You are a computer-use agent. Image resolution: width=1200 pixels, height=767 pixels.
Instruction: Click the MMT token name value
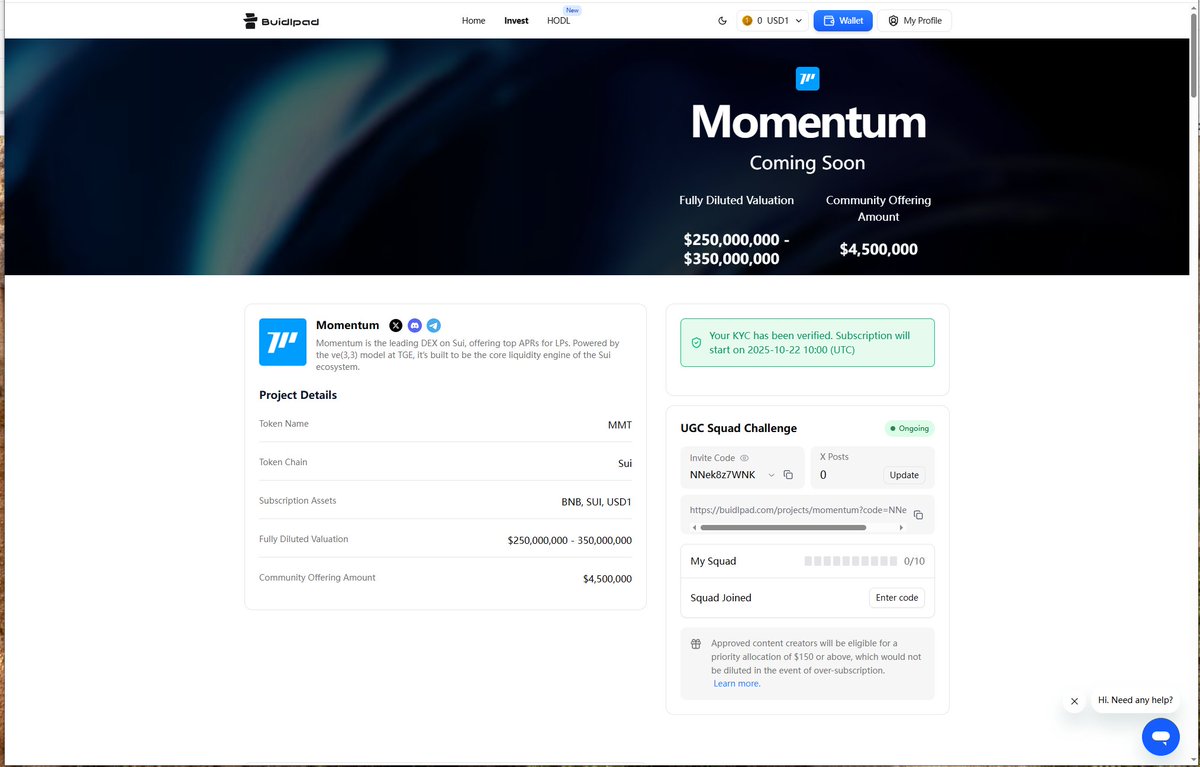point(620,425)
